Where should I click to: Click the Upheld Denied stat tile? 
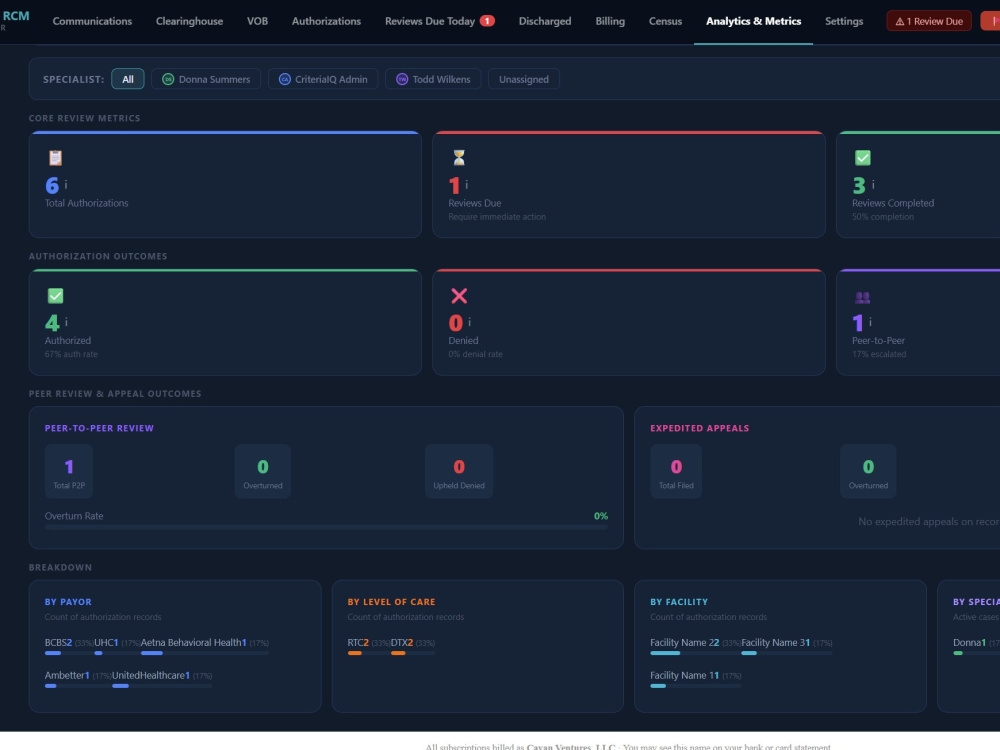point(459,471)
